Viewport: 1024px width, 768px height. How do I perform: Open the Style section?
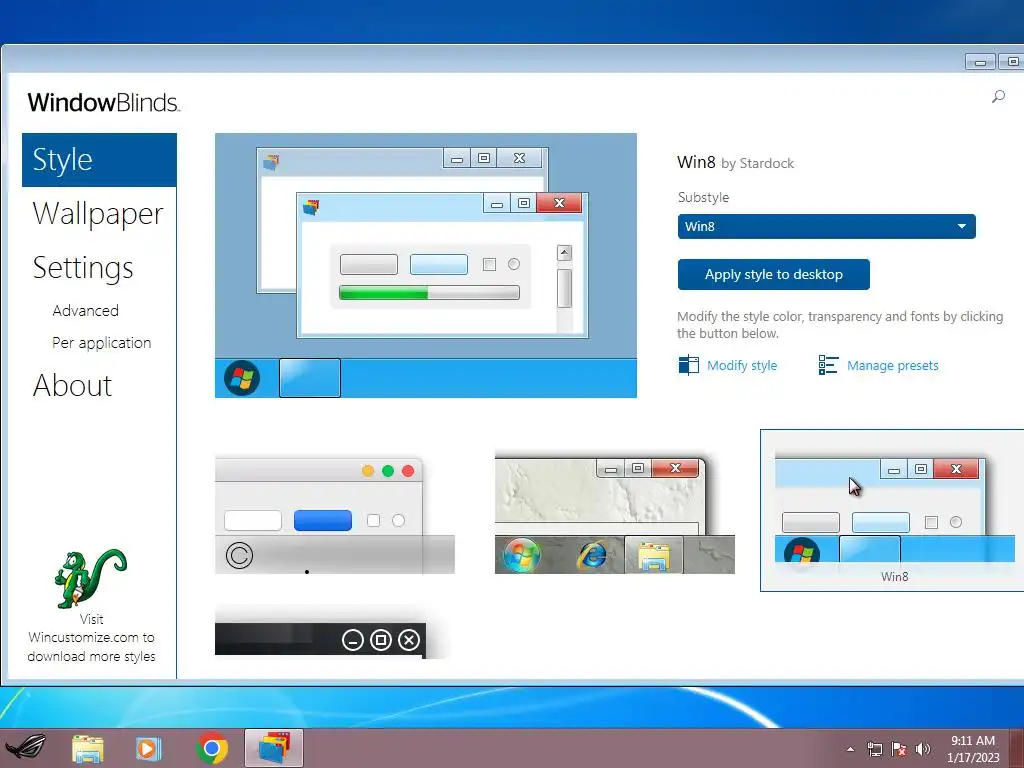point(99,160)
